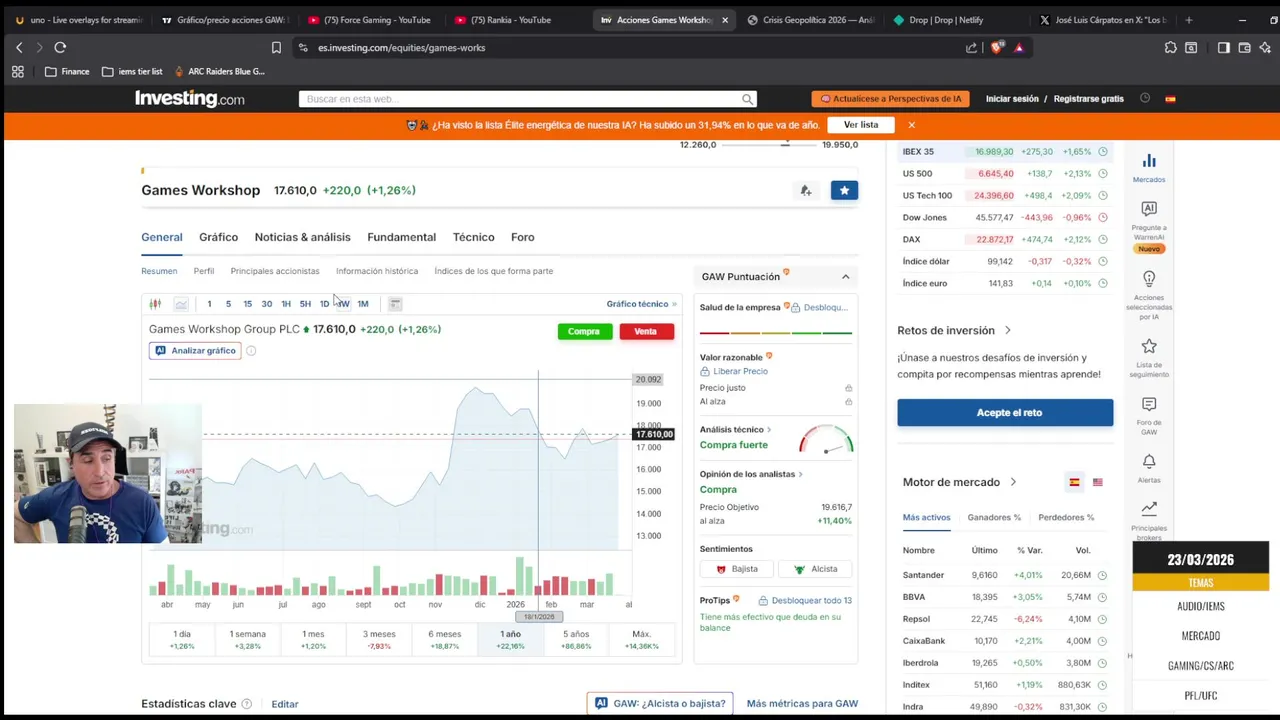1280x720 pixels.
Task: Open Análisis técnico arrow link
Action: click(x=768, y=430)
